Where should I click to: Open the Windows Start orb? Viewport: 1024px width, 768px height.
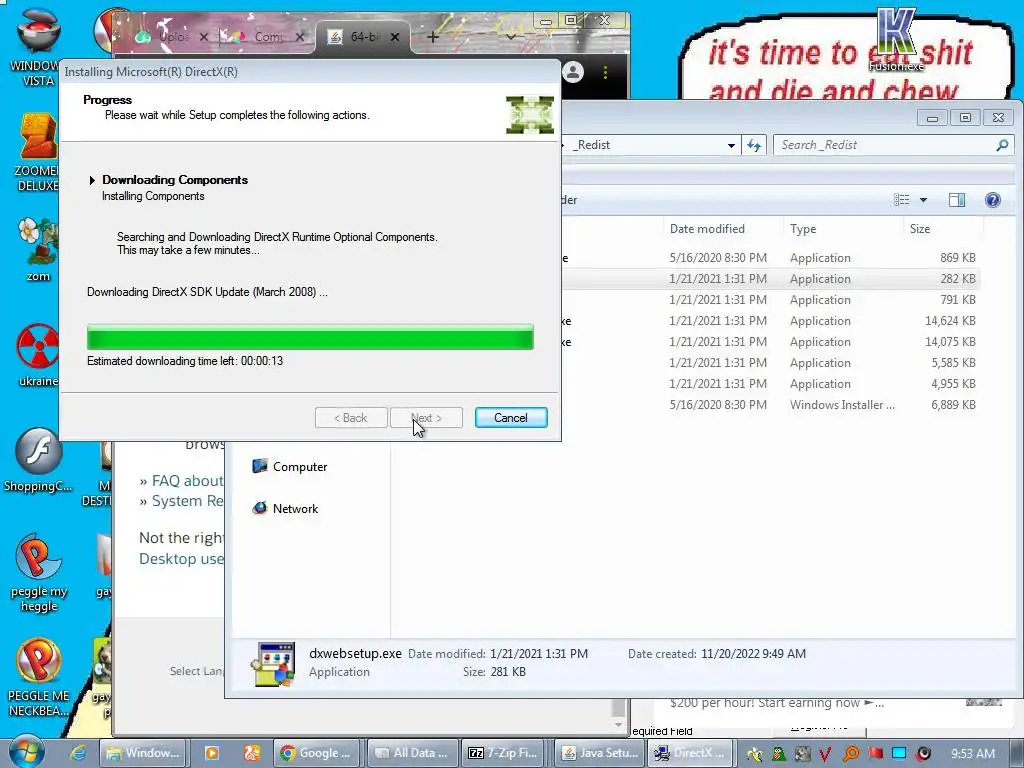pos(26,752)
